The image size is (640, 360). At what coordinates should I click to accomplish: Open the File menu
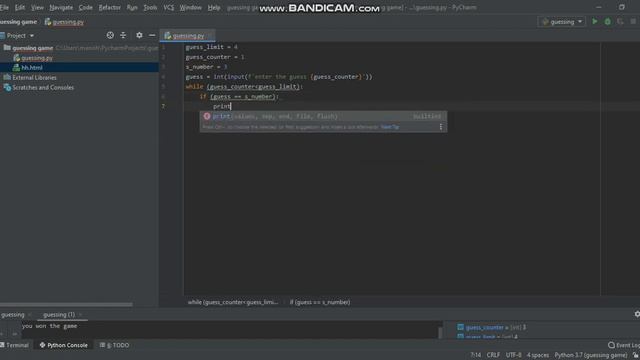point(4,7)
